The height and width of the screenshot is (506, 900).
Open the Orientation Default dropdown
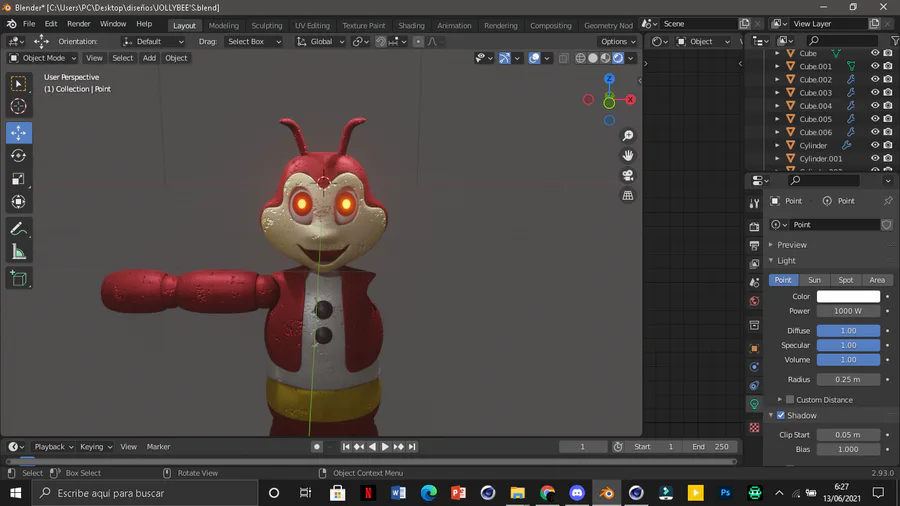point(153,41)
